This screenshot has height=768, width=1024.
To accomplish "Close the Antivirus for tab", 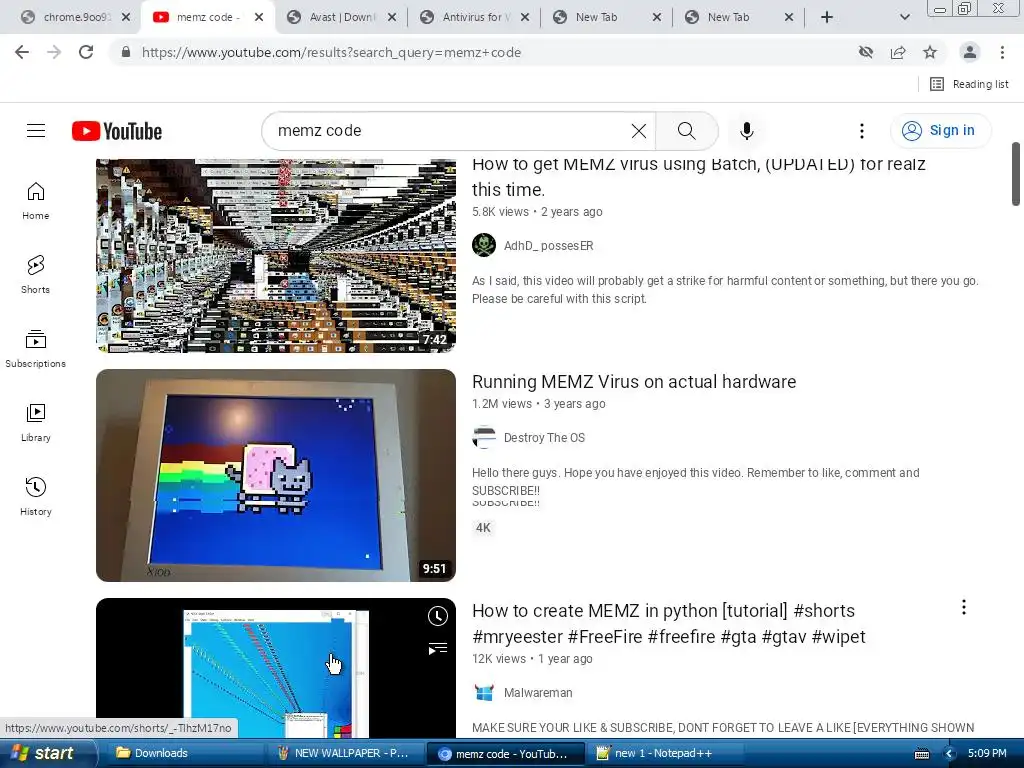I will (525, 17).
